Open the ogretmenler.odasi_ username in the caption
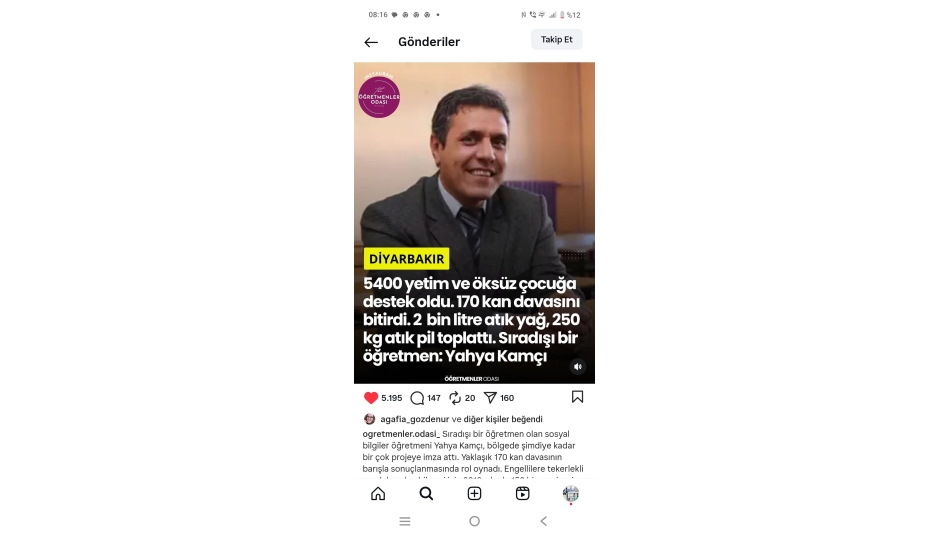Viewport: 950px width, 534px height. pyautogui.click(x=401, y=434)
